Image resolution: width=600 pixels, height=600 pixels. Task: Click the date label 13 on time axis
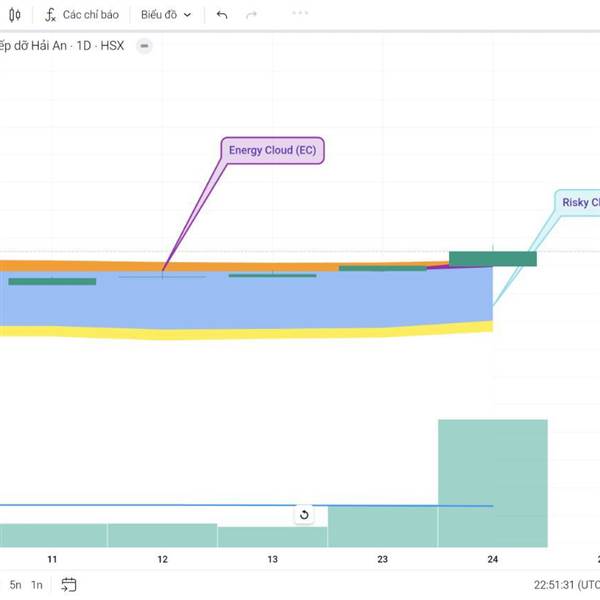[273, 560]
